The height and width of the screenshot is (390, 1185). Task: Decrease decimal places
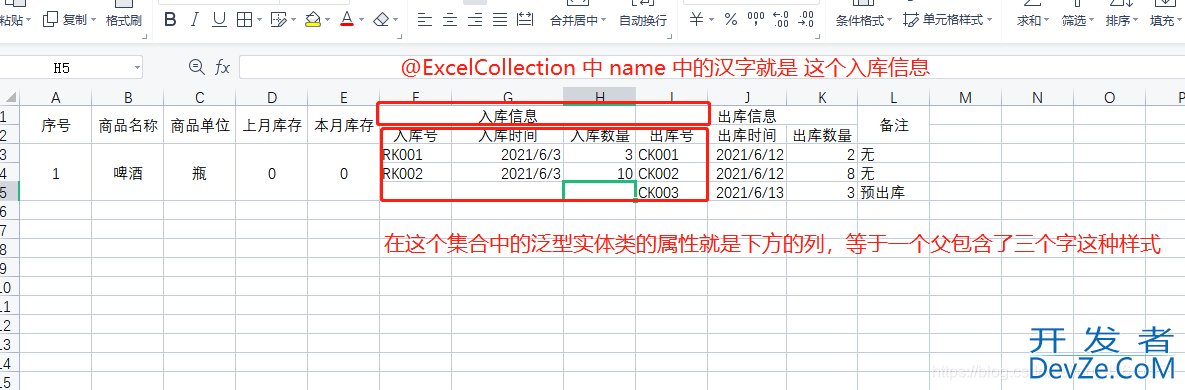tap(806, 20)
